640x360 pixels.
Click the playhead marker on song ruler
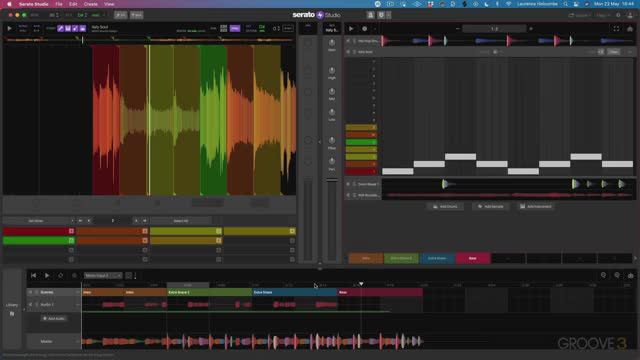(x=361, y=284)
